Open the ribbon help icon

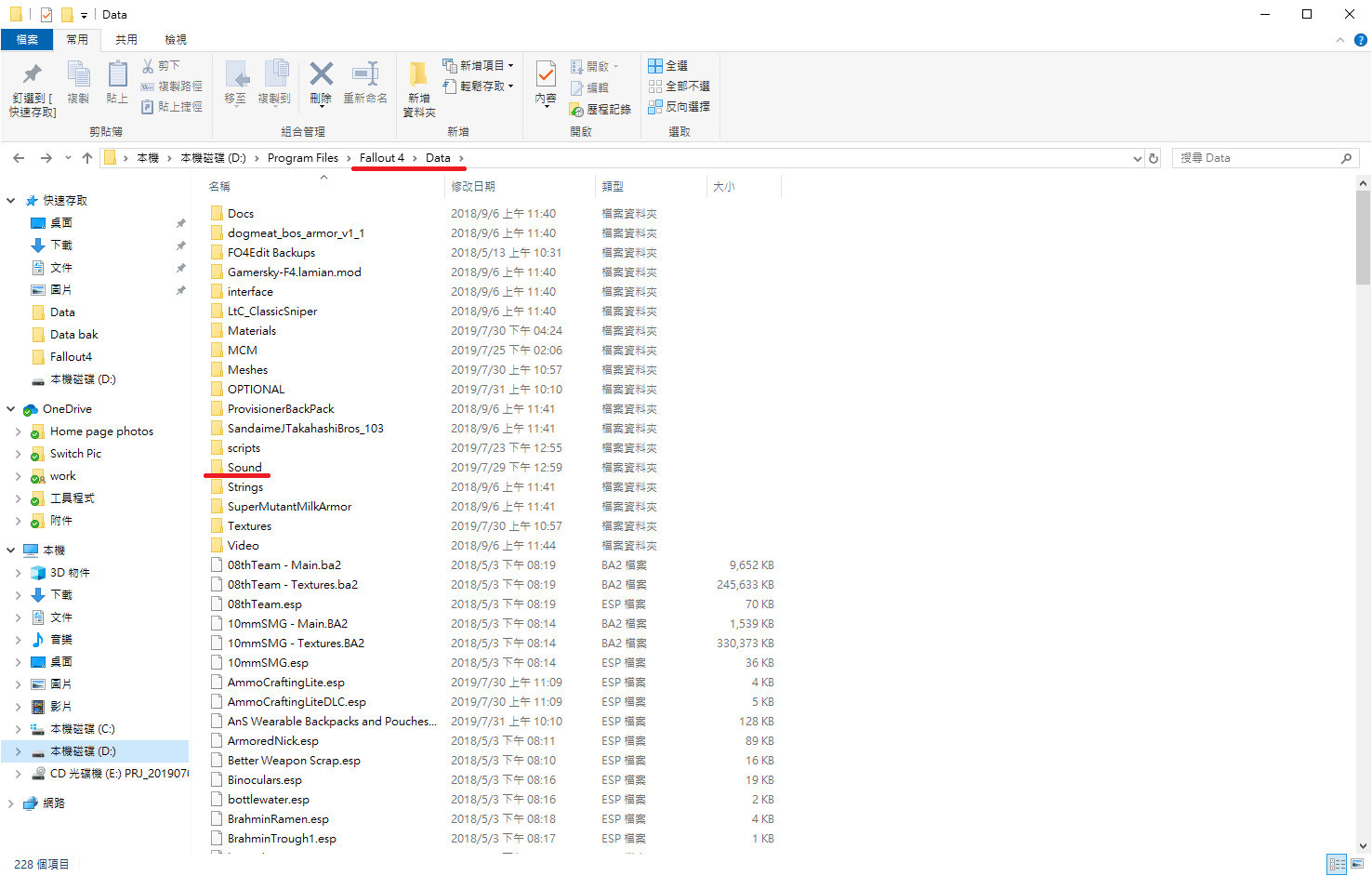point(1360,40)
